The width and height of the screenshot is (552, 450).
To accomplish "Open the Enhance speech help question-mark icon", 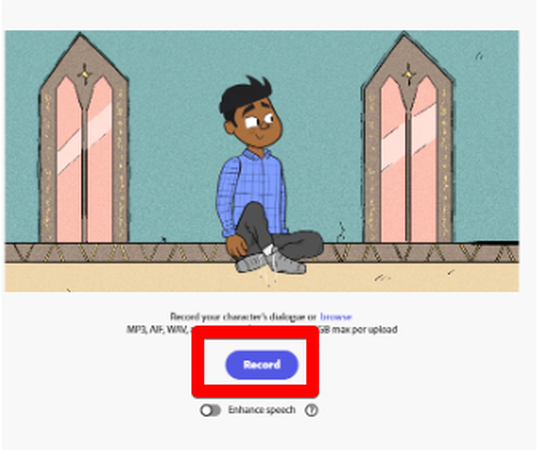I will (x=311, y=410).
